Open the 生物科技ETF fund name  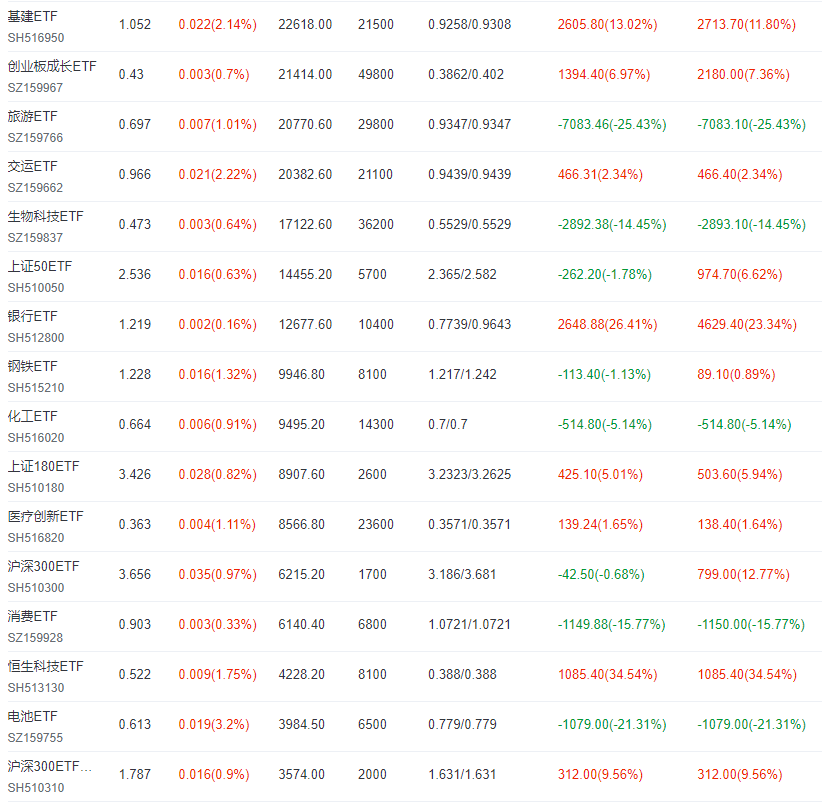(46, 216)
